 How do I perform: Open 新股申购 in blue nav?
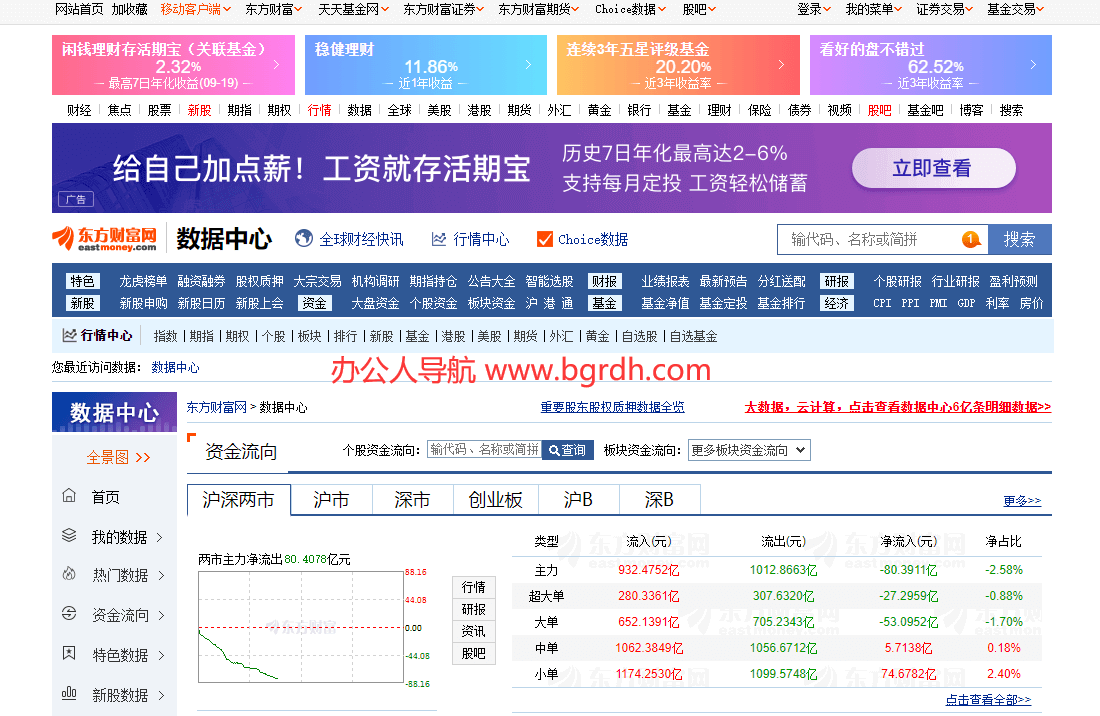(143, 303)
